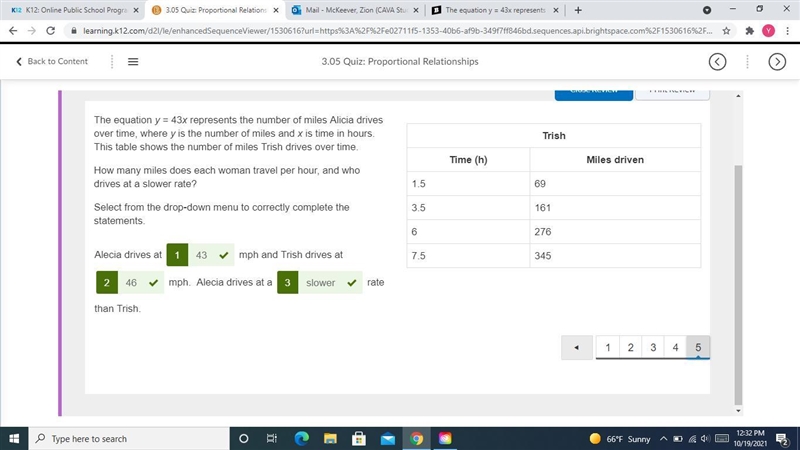Open the volume speaker tray icon
Viewport: 800px width, 450px height.
point(706,439)
